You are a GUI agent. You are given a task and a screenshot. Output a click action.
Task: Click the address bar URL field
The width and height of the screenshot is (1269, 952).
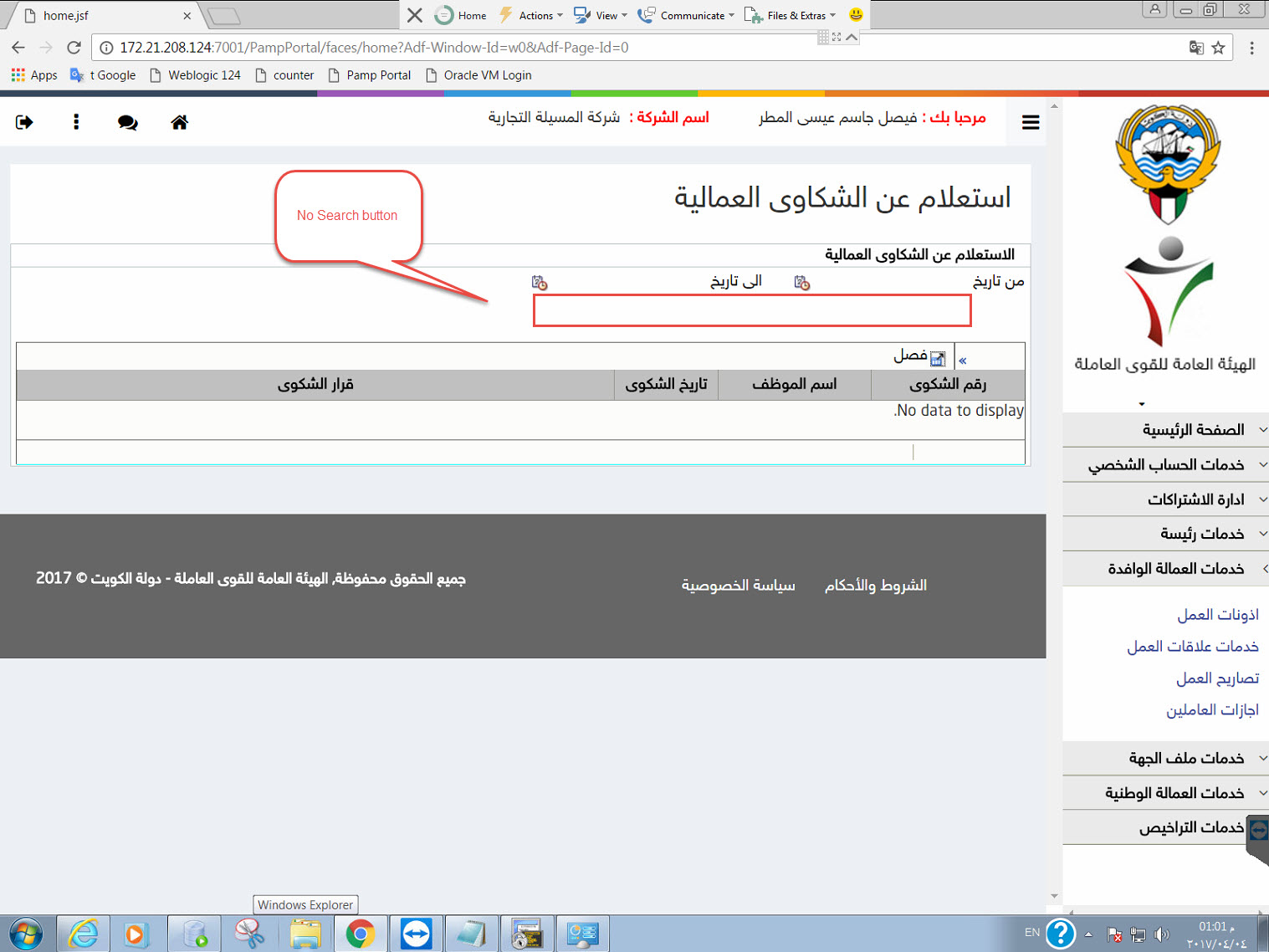(636, 48)
